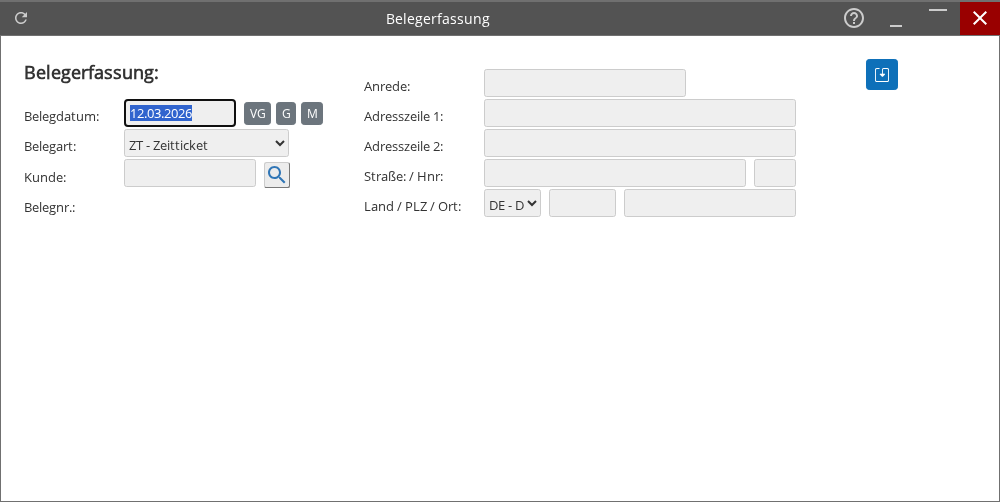Select the Ort city field
Viewport: 1000px width, 502px height.
coord(709,204)
